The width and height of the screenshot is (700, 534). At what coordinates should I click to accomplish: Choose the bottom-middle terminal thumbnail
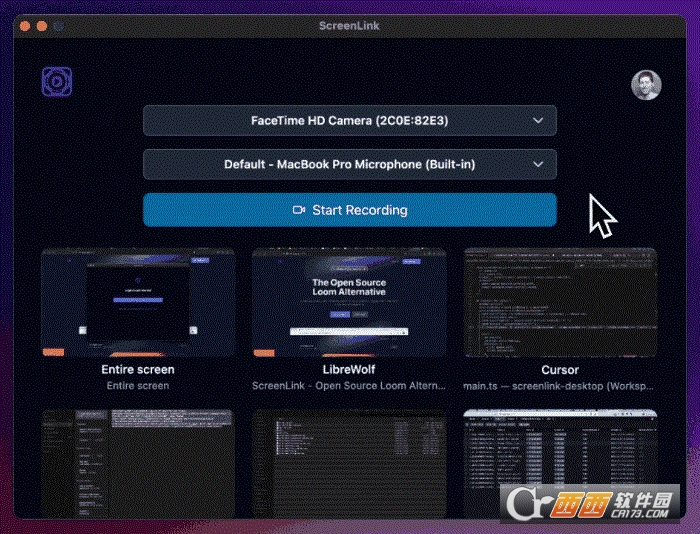pos(349,464)
